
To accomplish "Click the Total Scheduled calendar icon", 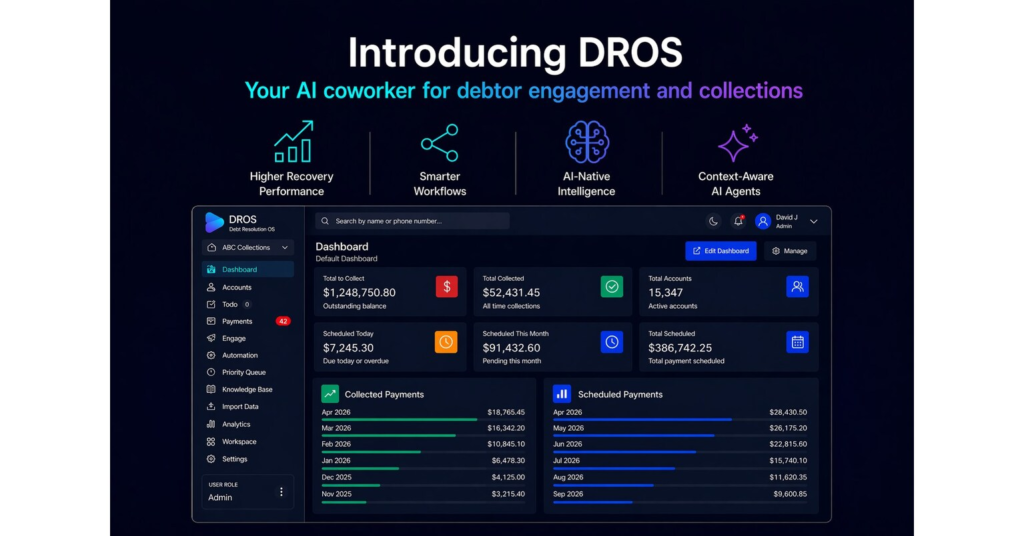I will tap(797, 342).
